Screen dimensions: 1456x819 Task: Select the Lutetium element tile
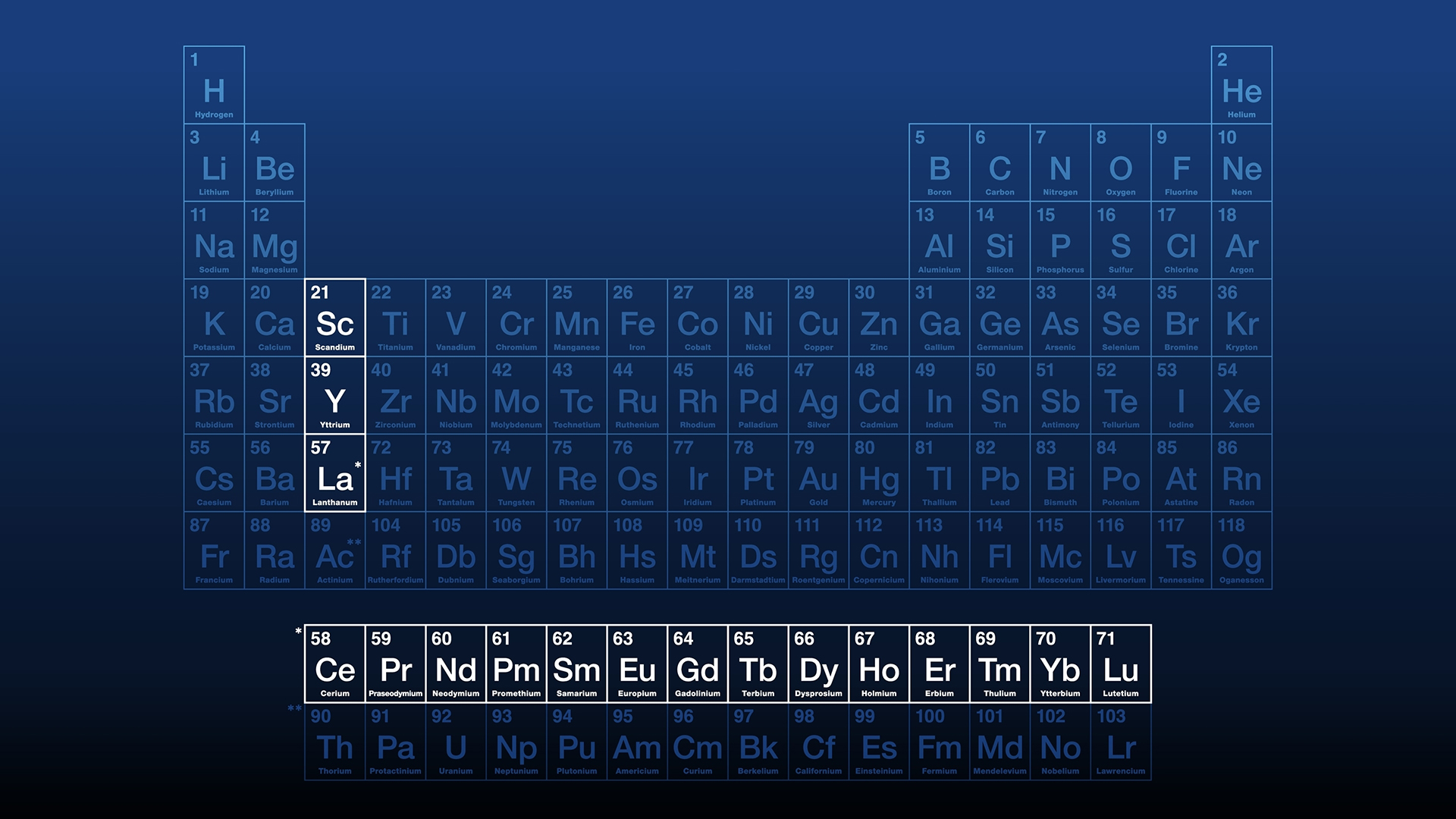point(1121,664)
